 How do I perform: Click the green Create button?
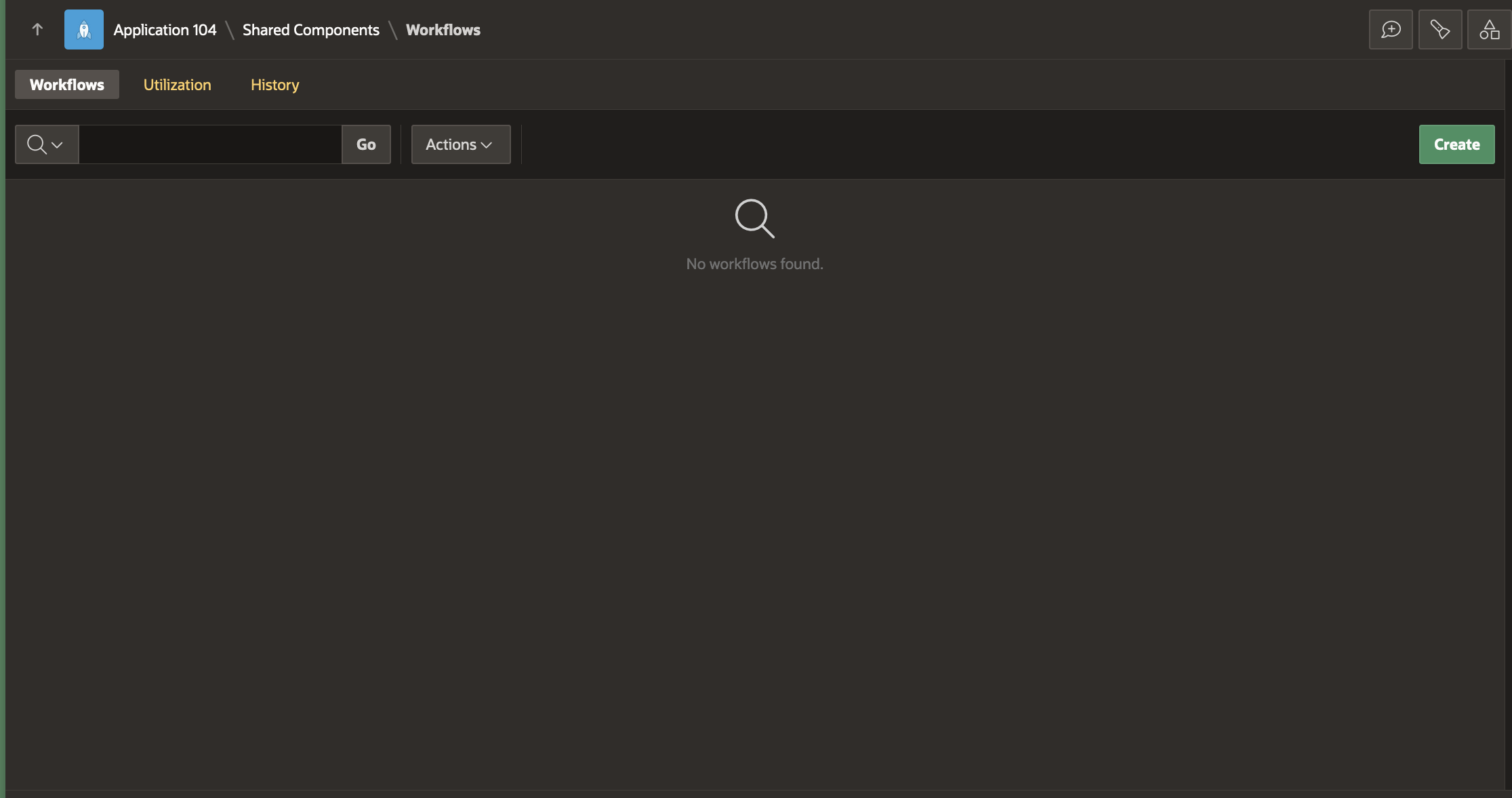tap(1456, 144)
